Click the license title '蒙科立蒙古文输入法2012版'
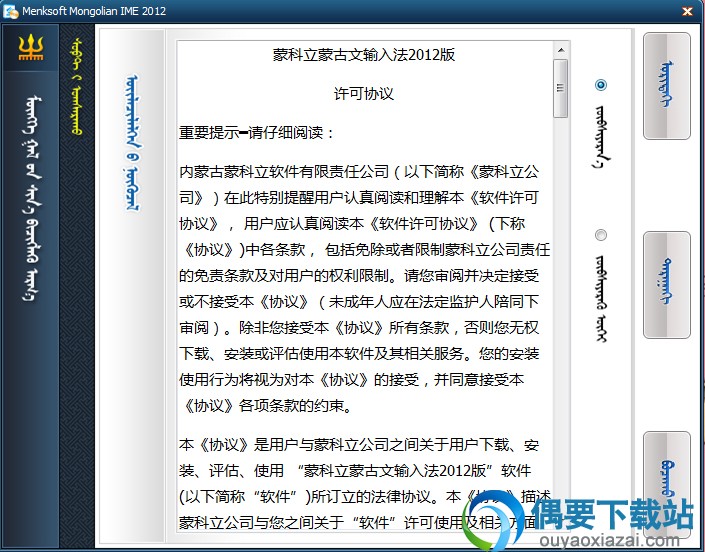 (x=364, y=55)
